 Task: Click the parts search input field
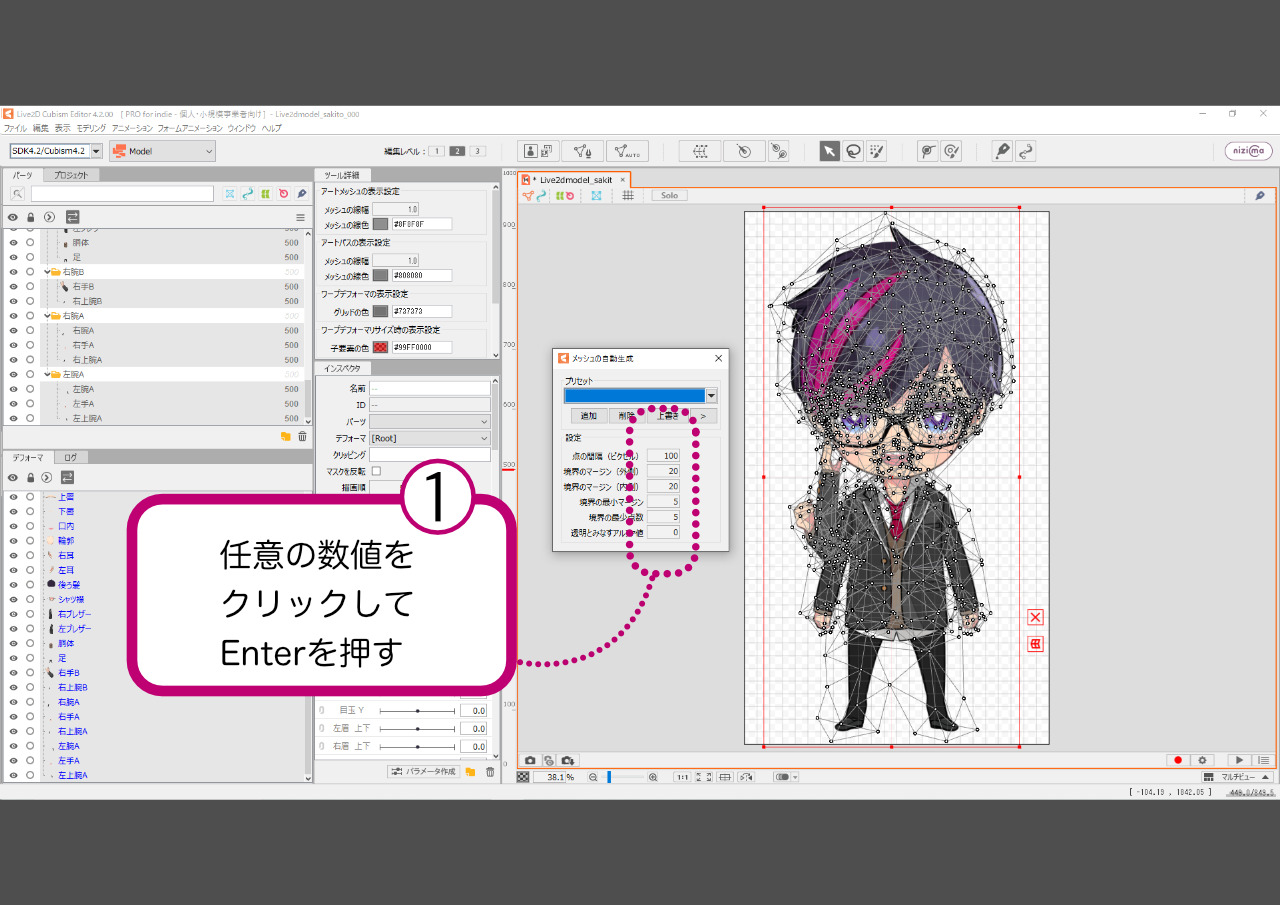click(122, 194)
